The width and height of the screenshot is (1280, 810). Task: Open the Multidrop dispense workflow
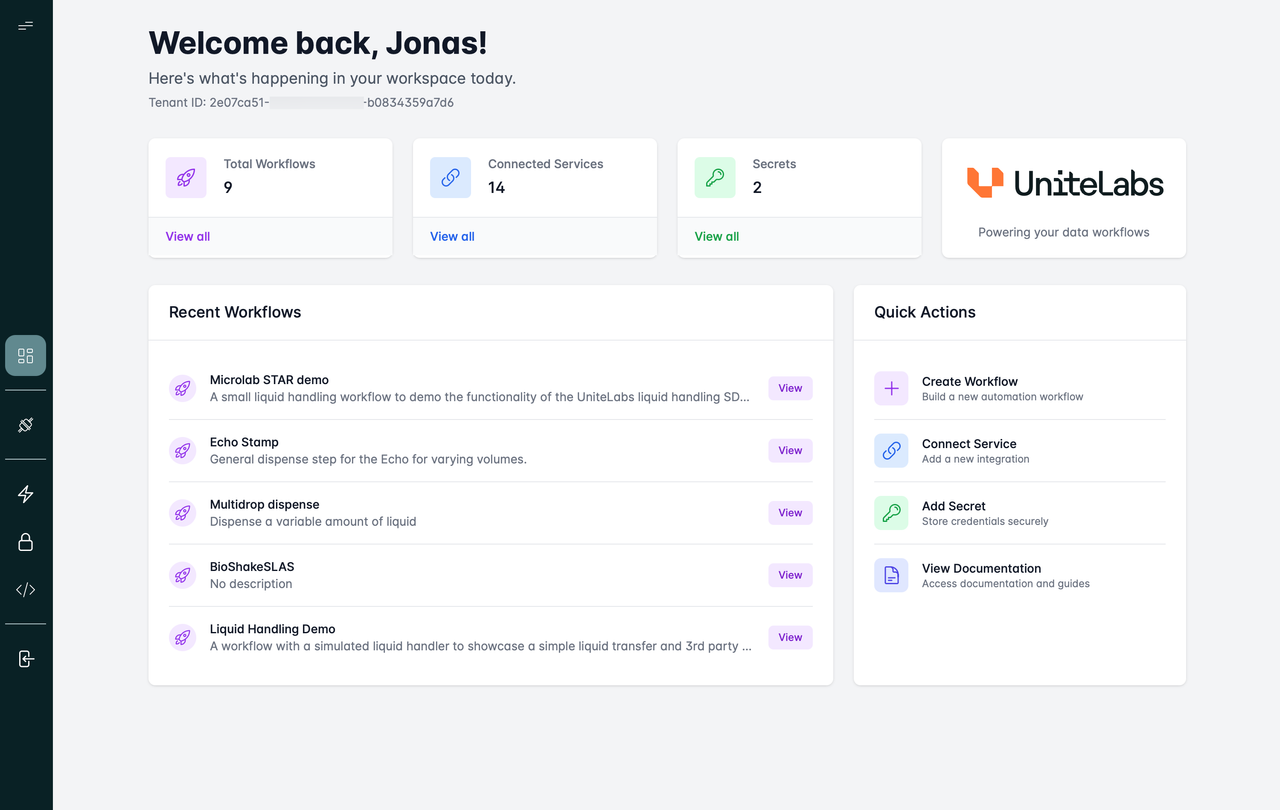[790, 512]
